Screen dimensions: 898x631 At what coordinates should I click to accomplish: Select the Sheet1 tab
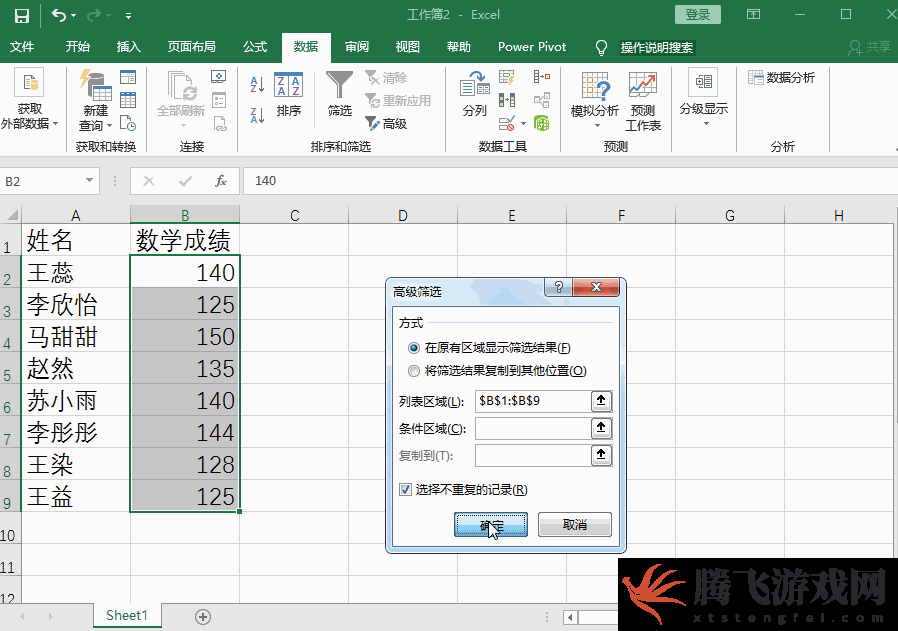(x=127, y=616)
